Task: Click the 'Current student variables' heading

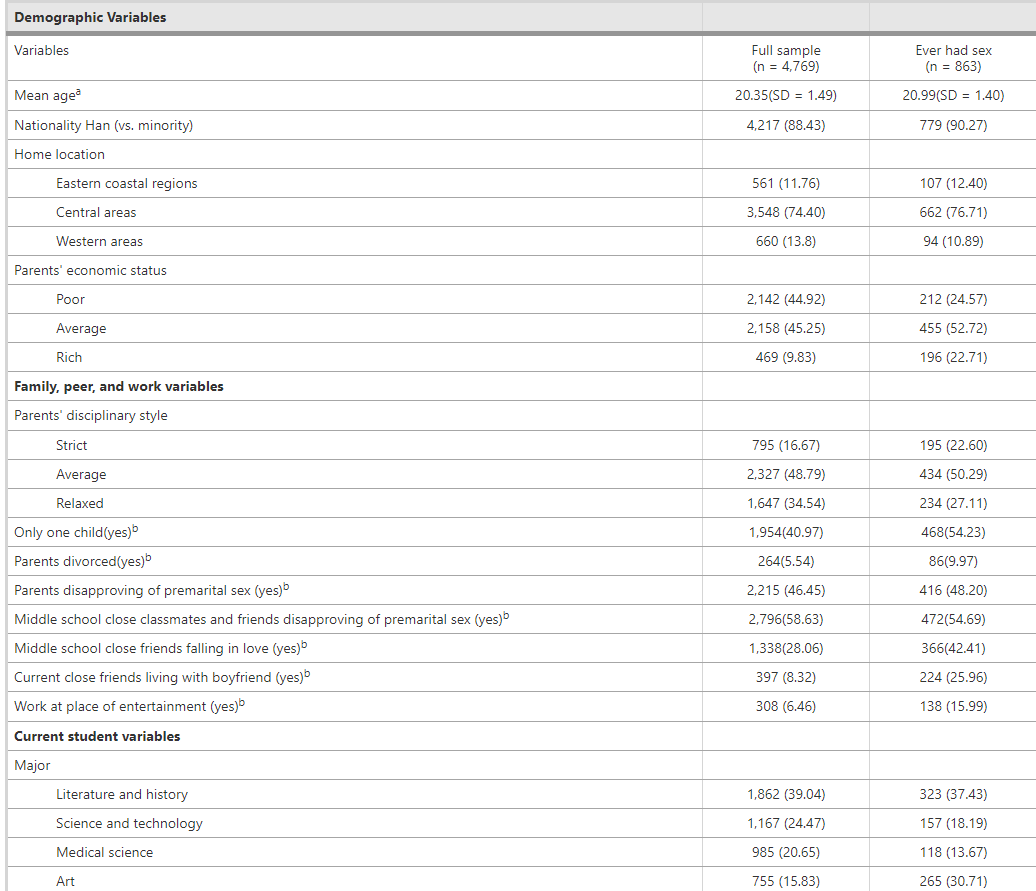Action: 97,736
